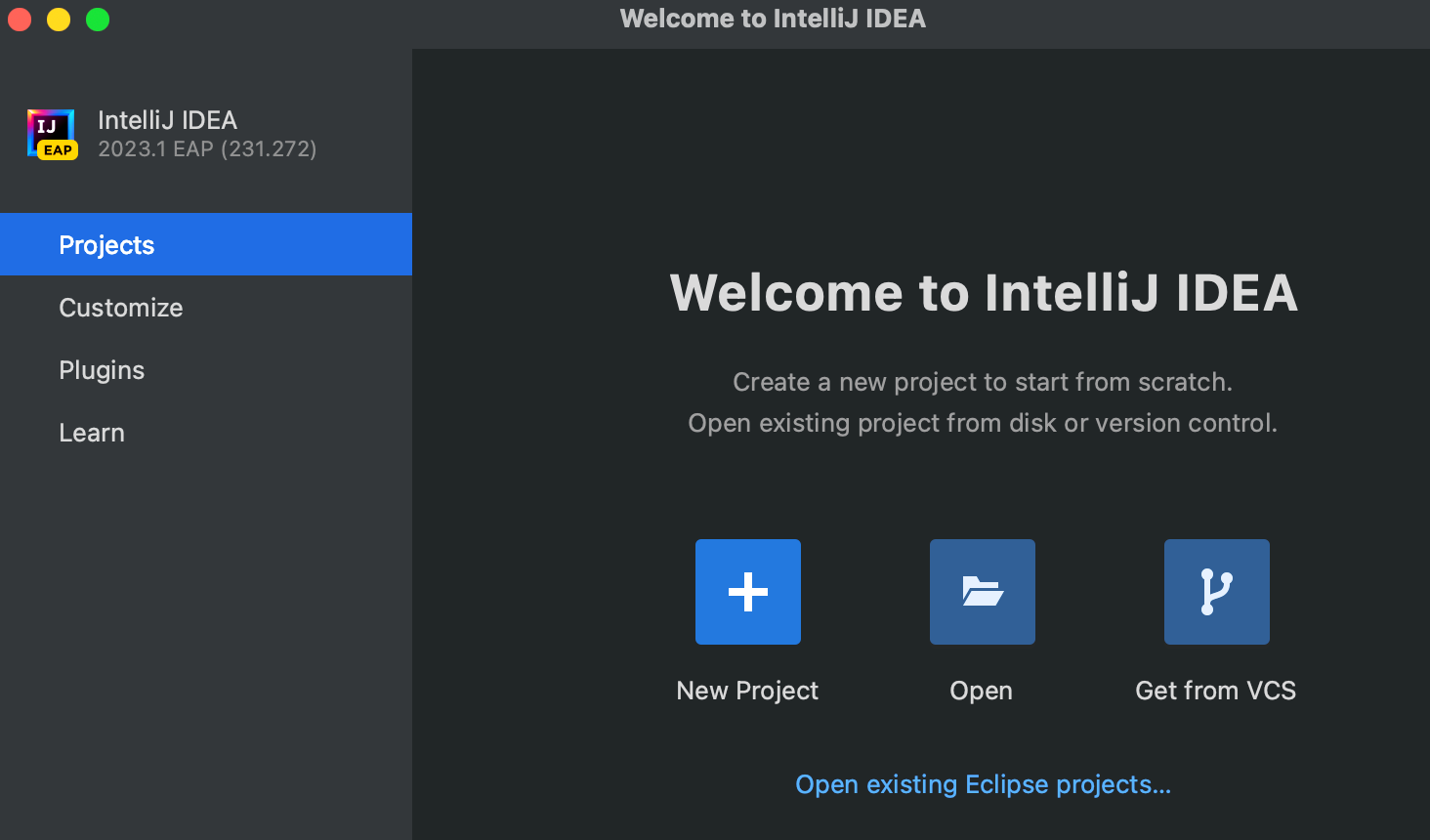Click the "Create a new project" description text
The height and width of the screenshot is (840, 1430).
(983, 382)
